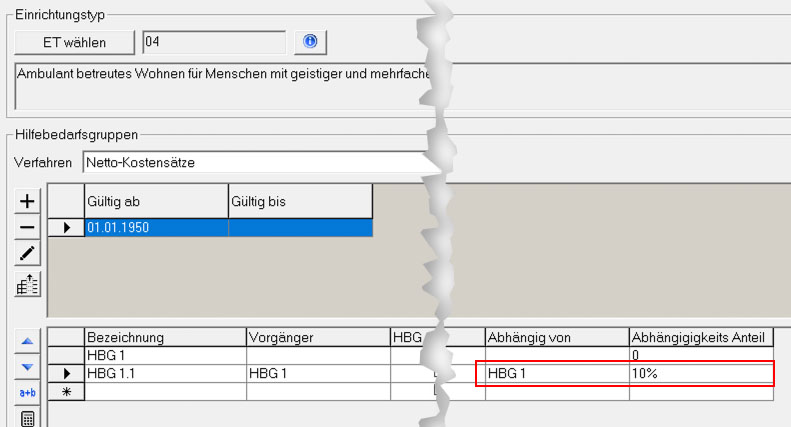Click the Vorgänger cell containing HBG 1
The image size is (791, 427).
317,373
